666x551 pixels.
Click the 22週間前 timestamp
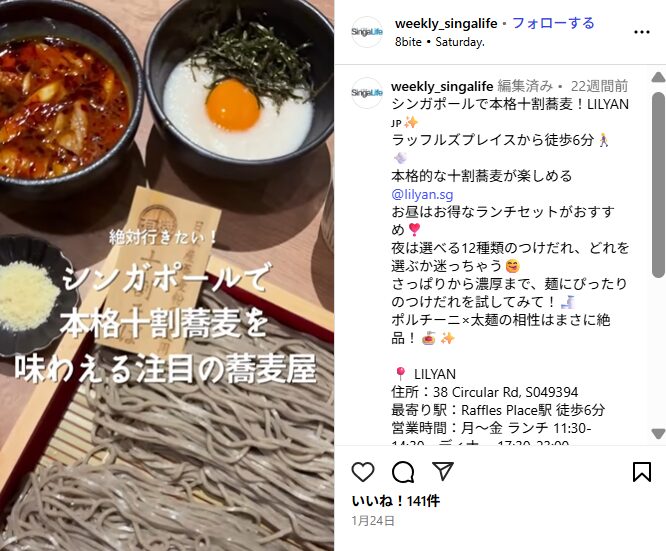click(x=599, y=86)
